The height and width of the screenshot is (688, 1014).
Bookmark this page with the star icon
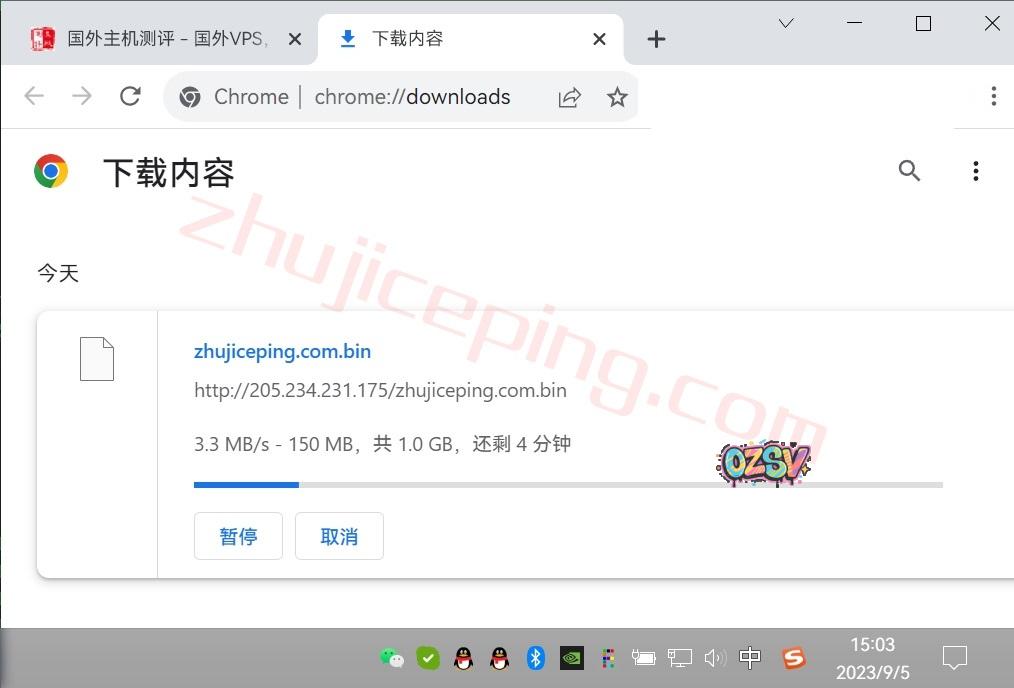tap(617, 97)
